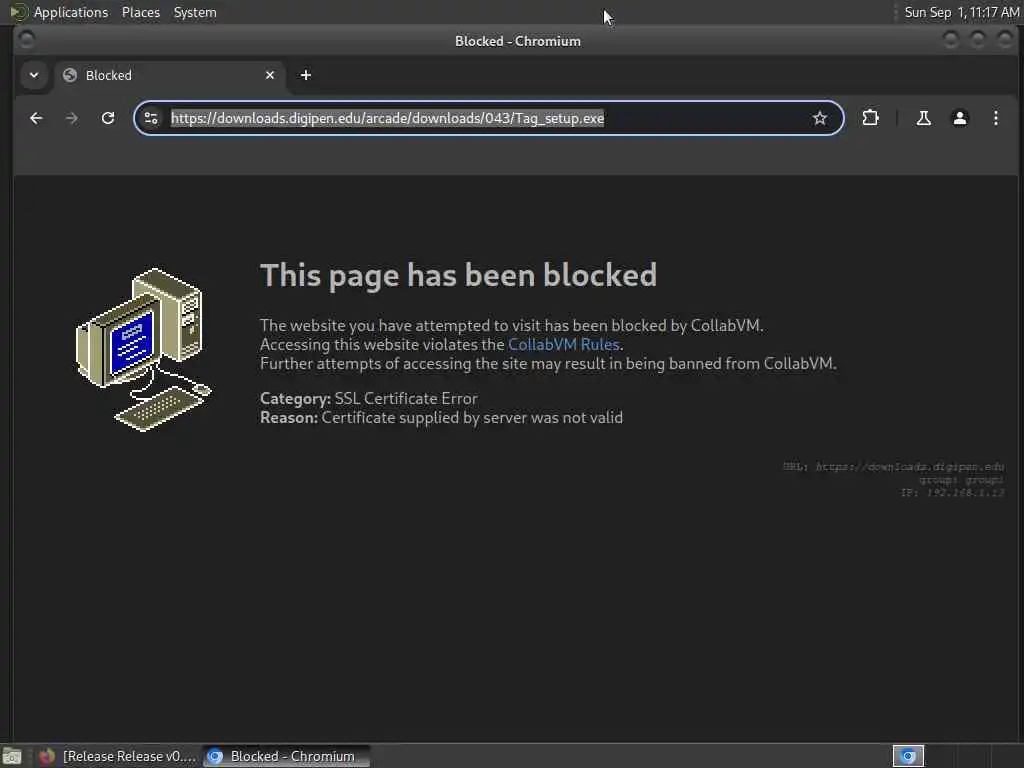Select the Blocked tab
1024x768 pixels.
coord(170,75)
